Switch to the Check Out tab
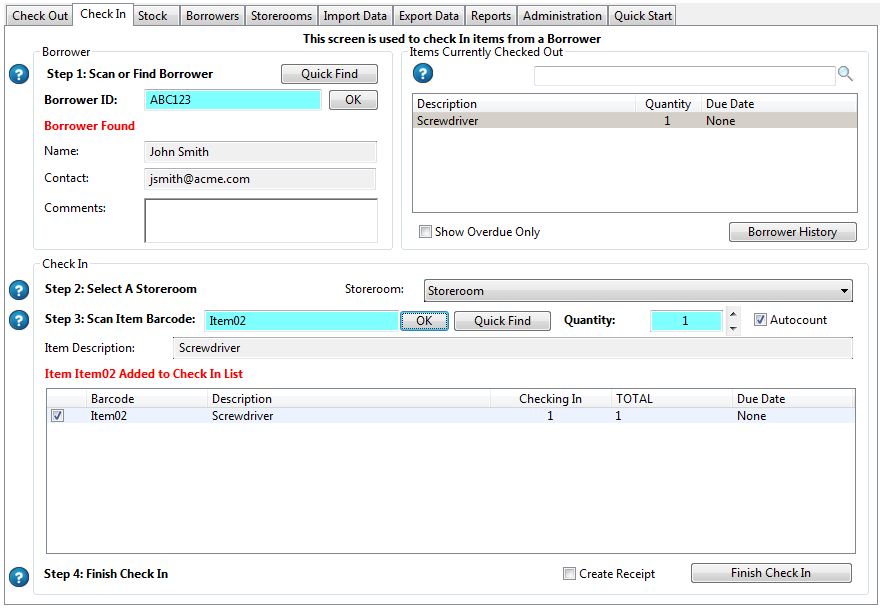This screenshot has width=884, height=611. pyautogui.click(x=40, y=16)
